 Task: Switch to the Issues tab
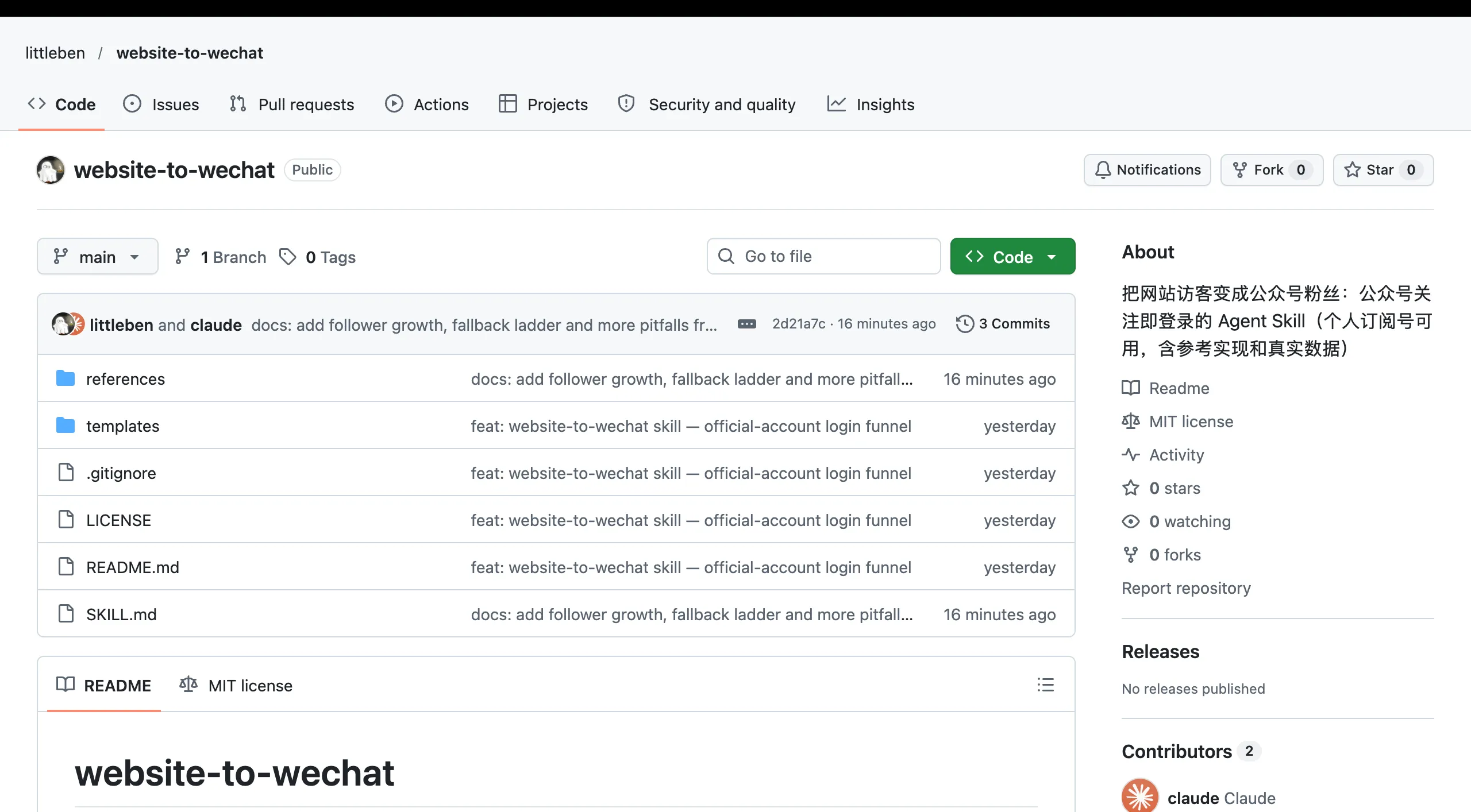tap(161, 105)
